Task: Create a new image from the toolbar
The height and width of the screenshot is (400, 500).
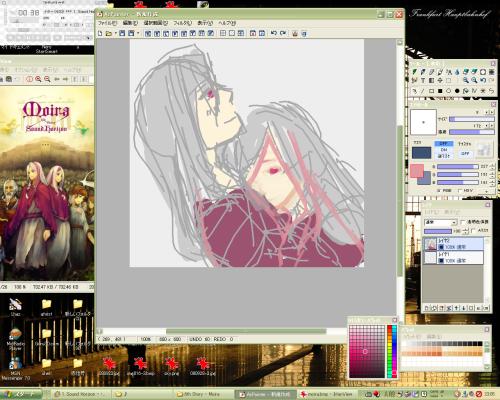Action: (x=100, y=33)
